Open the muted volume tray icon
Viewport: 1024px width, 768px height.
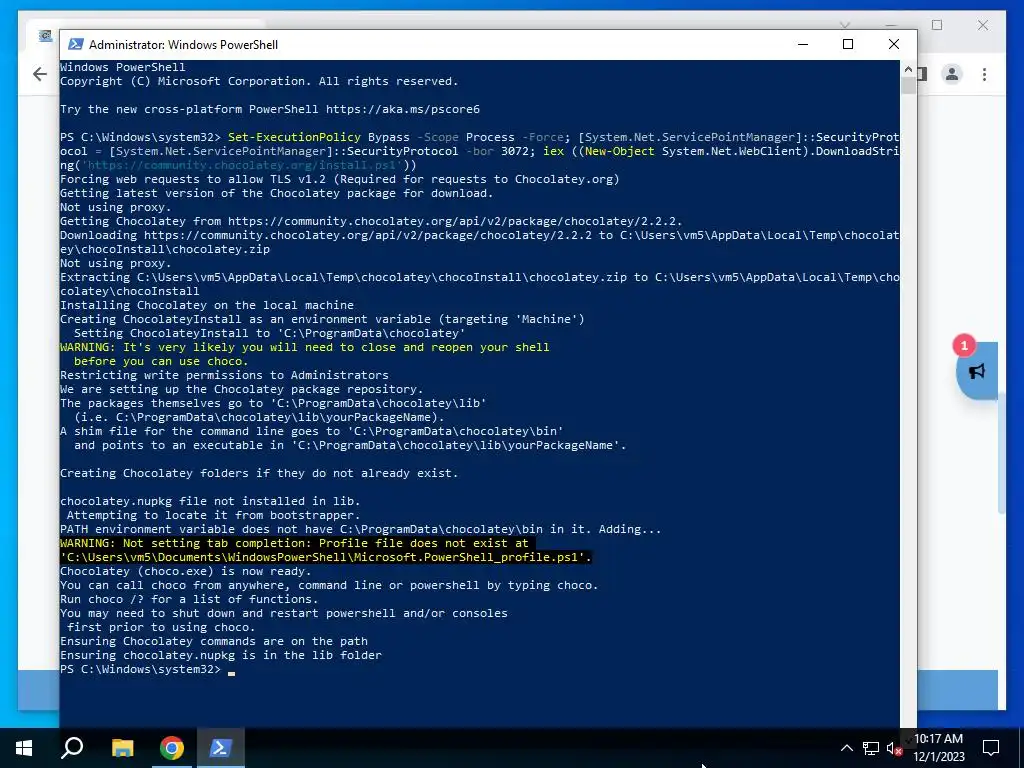893,748
